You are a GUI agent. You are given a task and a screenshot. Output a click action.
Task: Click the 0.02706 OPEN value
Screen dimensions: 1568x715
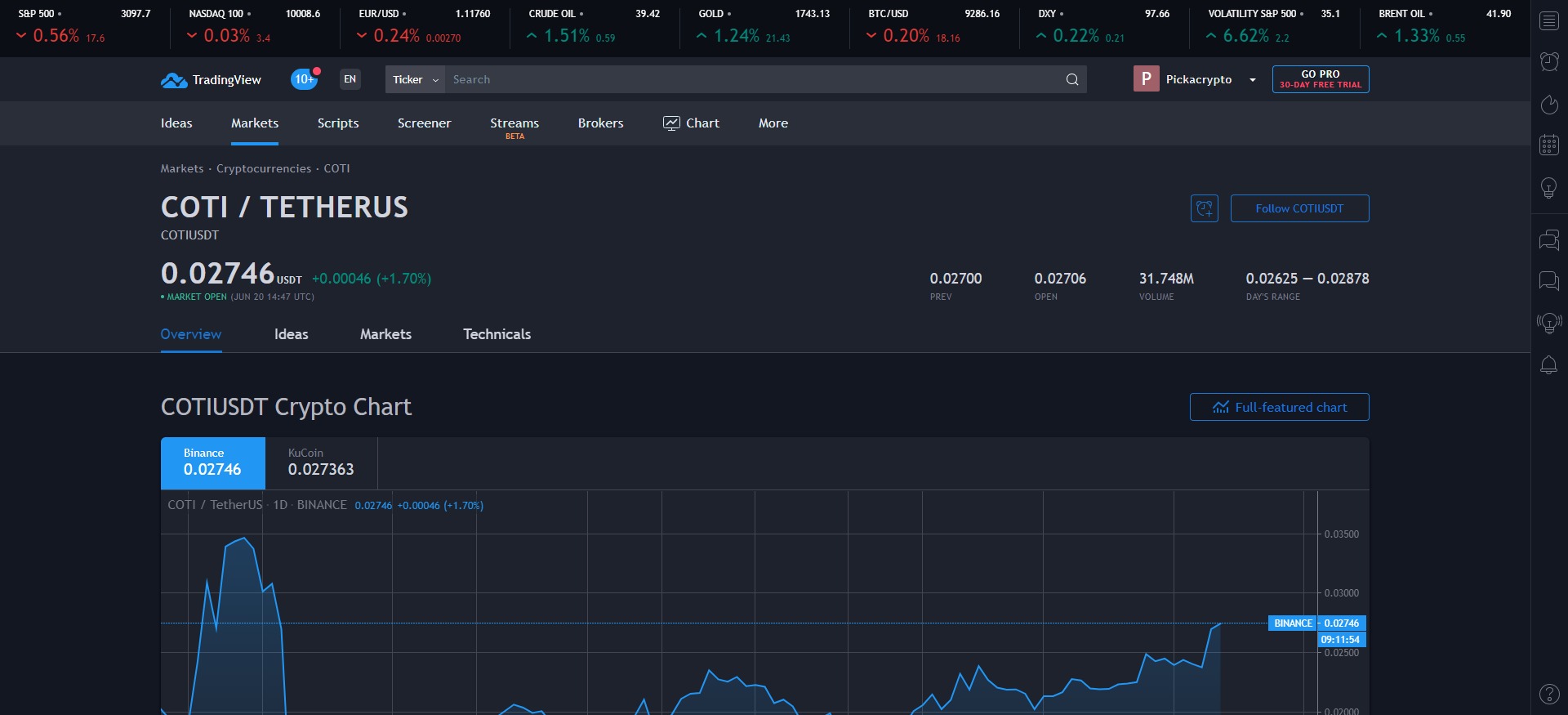pos(1060,279)
